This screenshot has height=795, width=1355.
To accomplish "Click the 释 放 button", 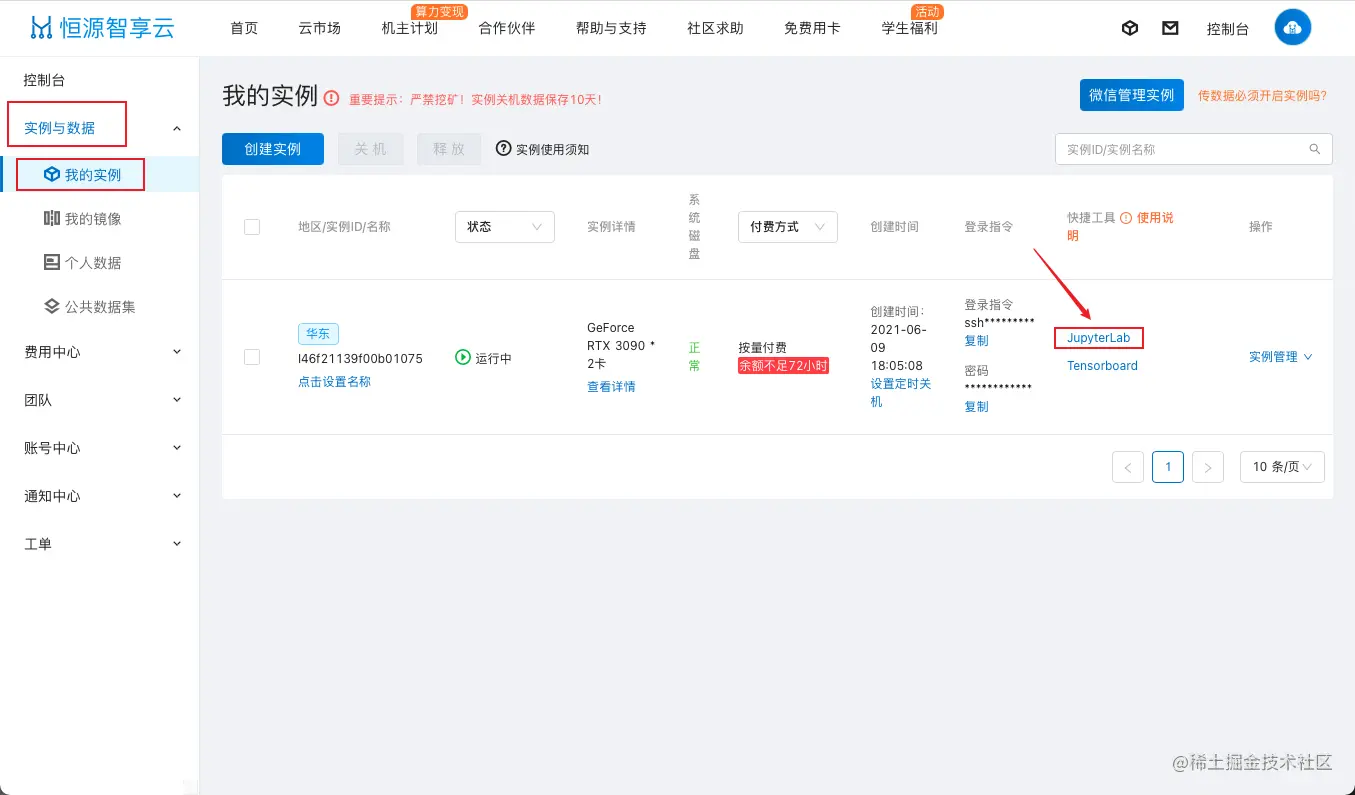I will 449,149.
